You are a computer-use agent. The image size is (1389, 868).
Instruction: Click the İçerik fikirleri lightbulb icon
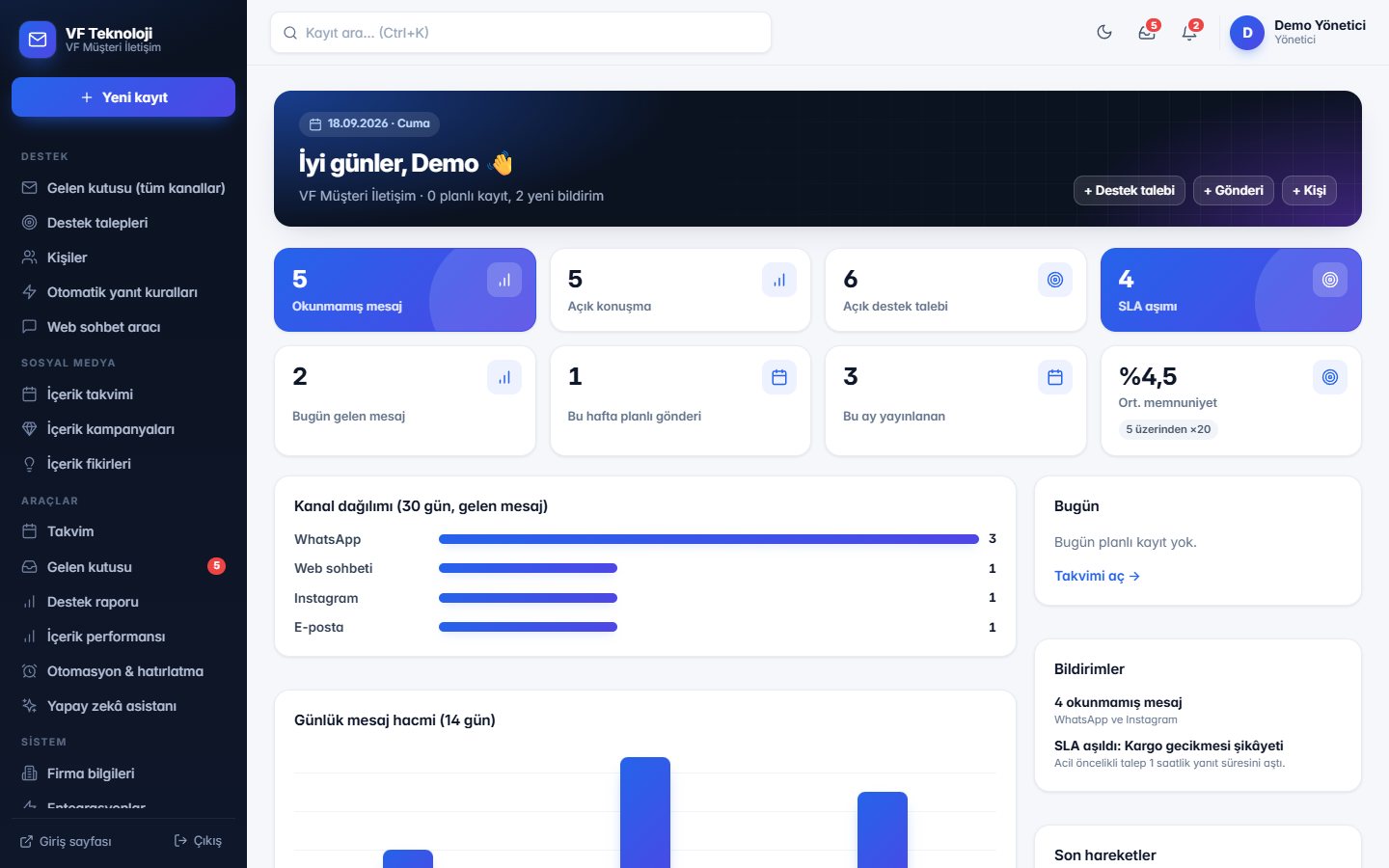[29, 464]
